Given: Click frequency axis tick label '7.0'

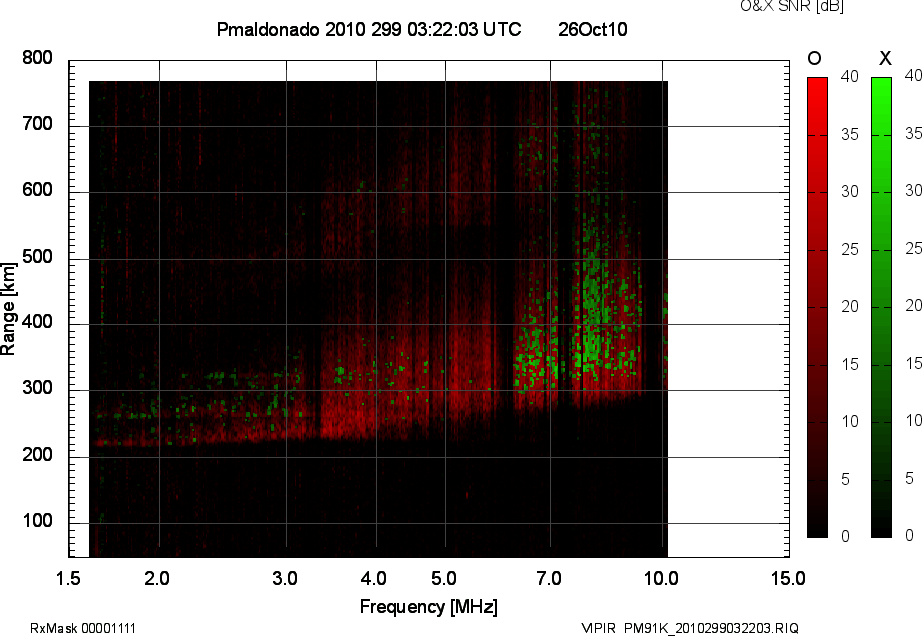Looking at the screenshot, I should click(549, 579).
